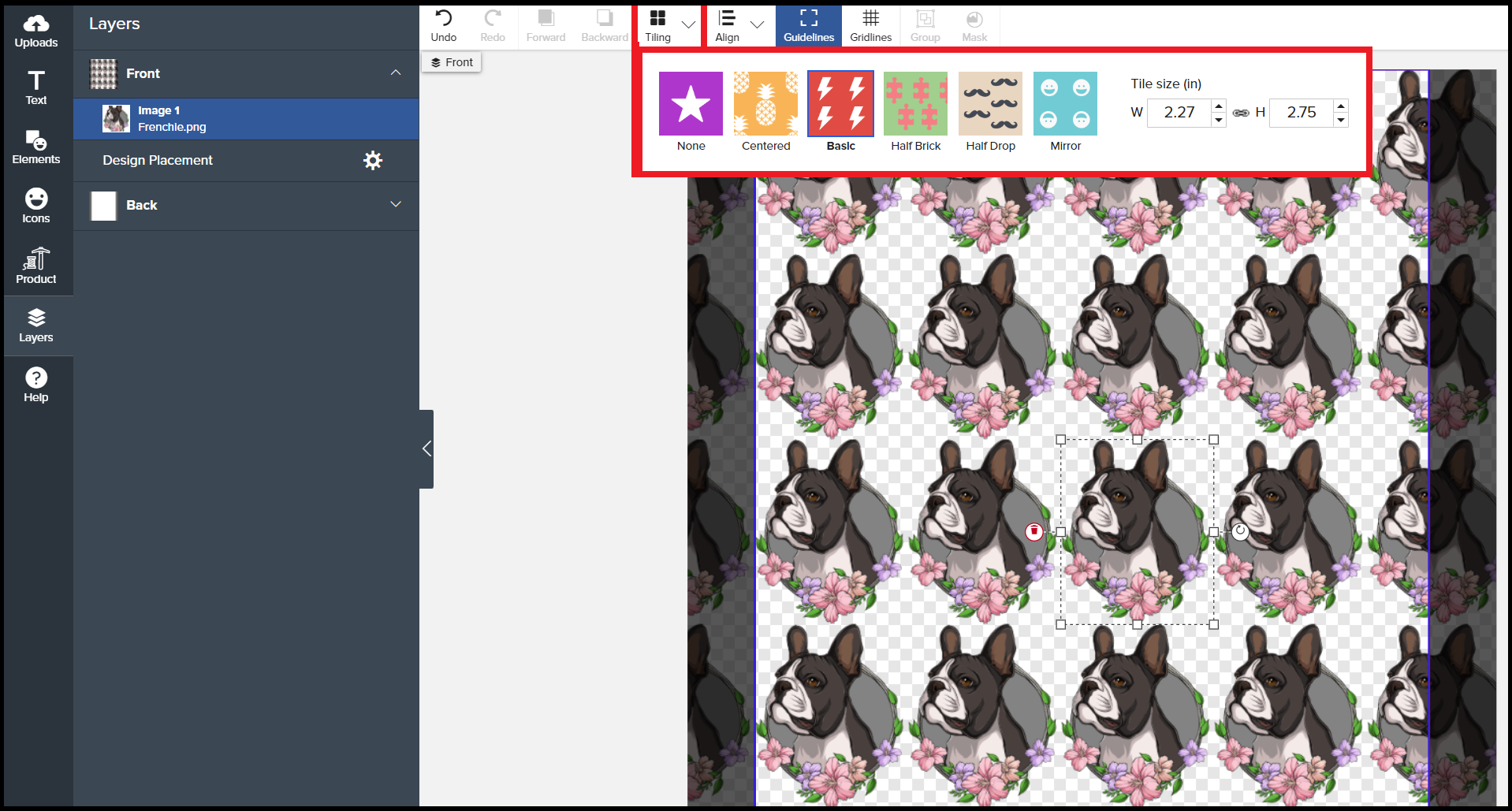Undo the last action
The image size is (1512, 811).
coord(444,26)
